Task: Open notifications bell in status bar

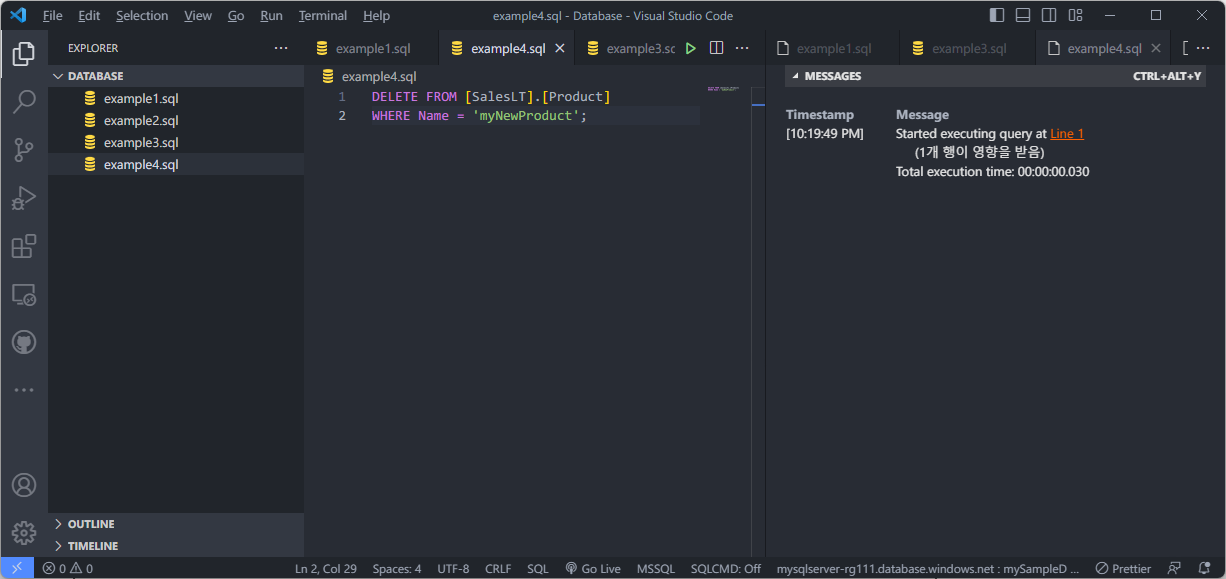Action: pyautogui.click(x=1205, y=568)
